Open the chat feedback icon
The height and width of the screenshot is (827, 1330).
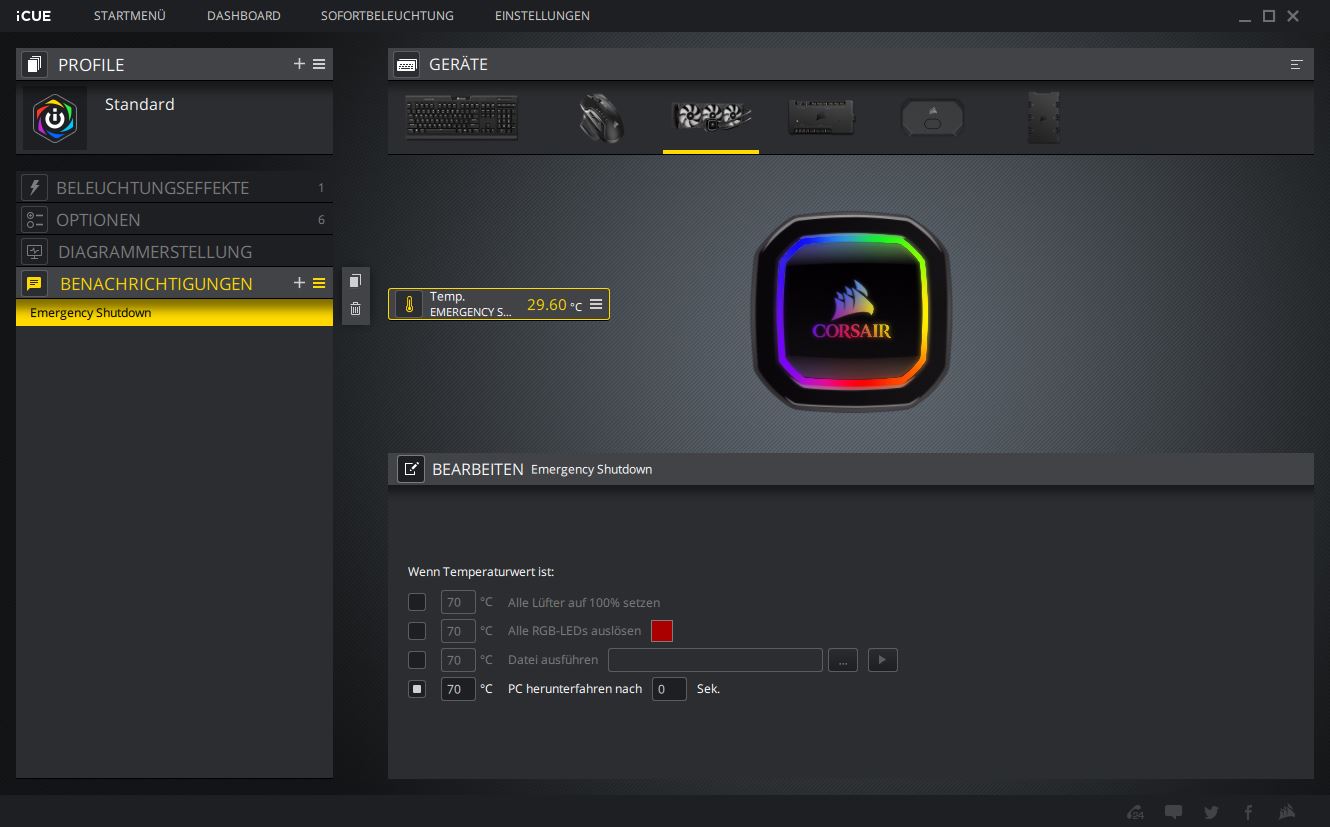pyautogui.click(x=1173, y=812)
